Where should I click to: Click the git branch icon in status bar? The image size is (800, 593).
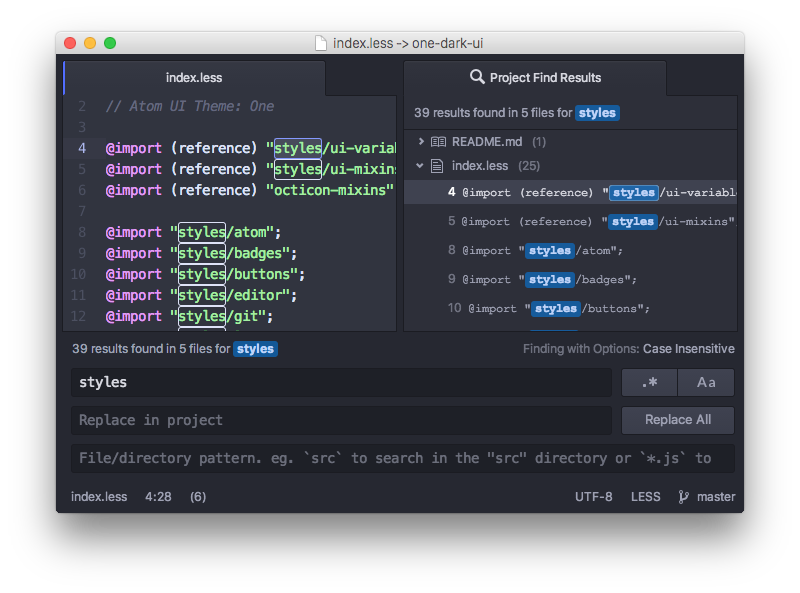point(684,496)
